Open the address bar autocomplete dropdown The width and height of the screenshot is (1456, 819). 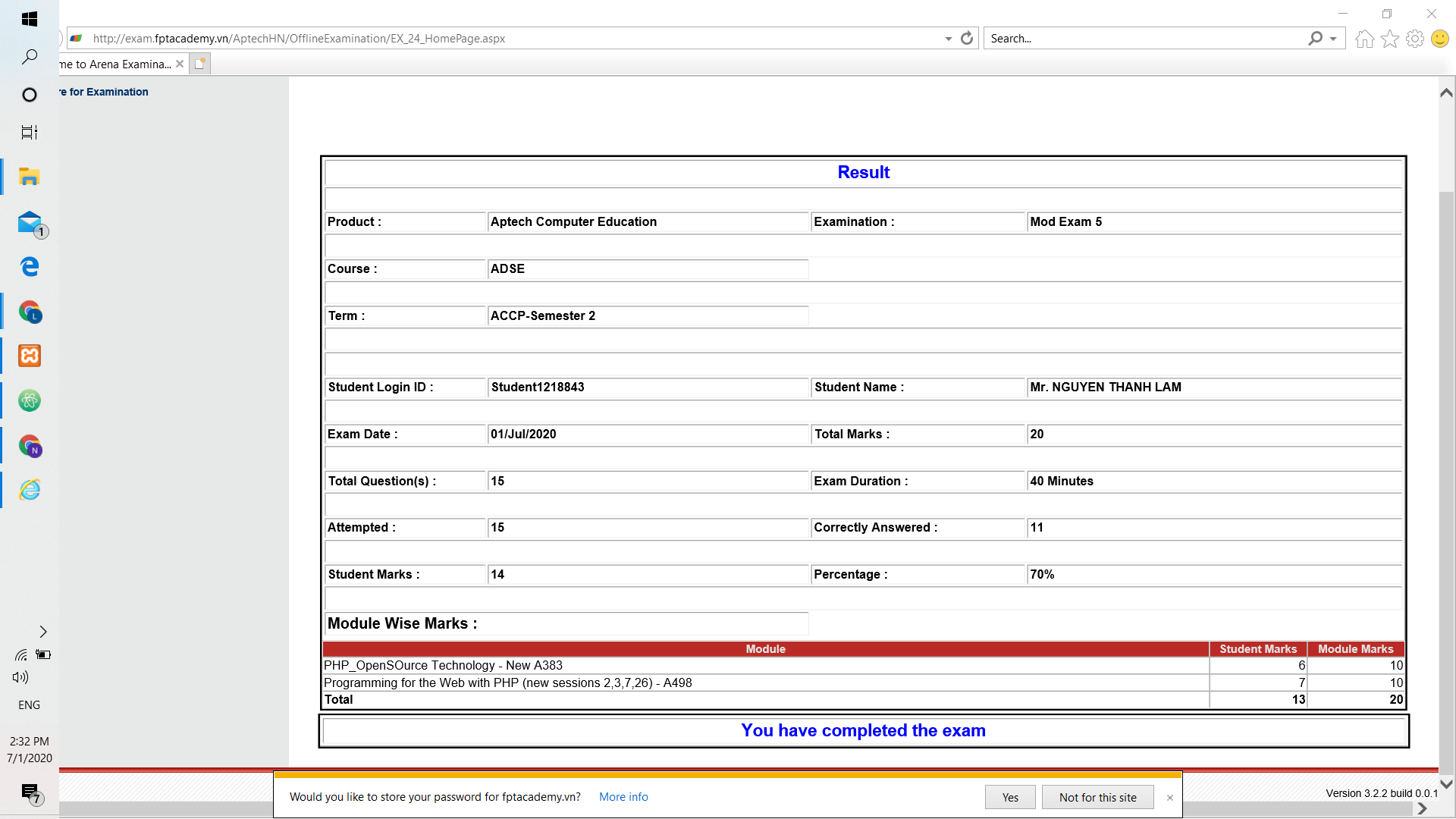click(948, 39)
